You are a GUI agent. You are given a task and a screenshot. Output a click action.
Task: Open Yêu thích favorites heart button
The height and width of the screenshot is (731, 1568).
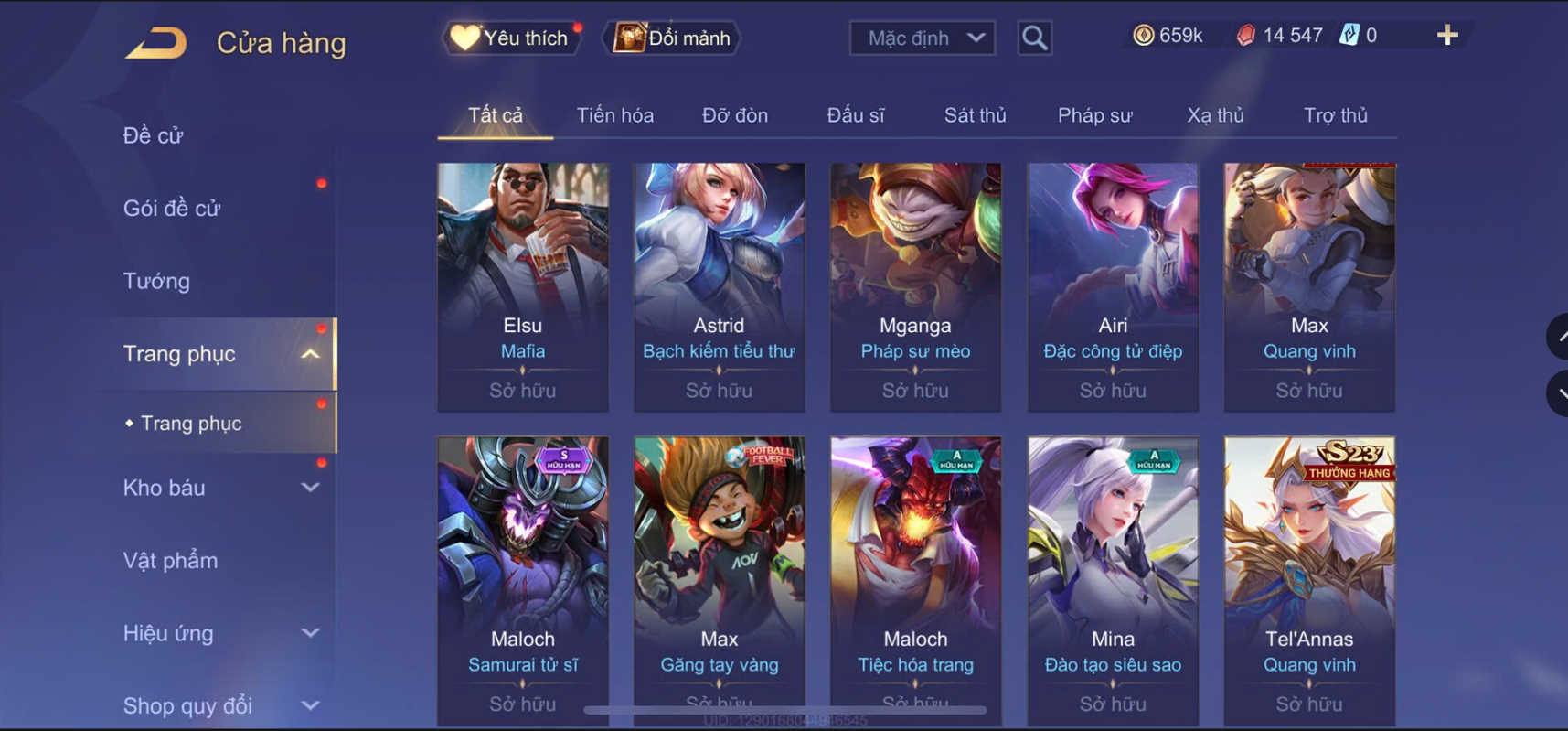pos(511,38)
